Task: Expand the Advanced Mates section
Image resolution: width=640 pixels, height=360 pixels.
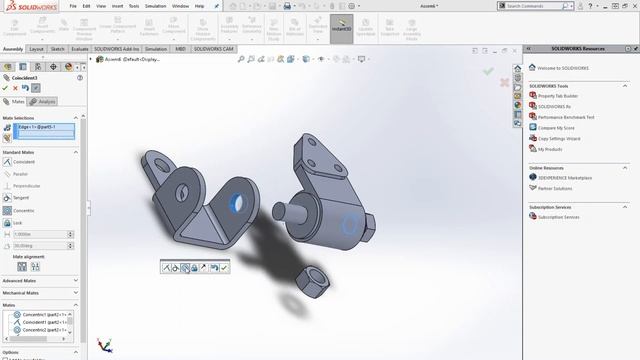Action: pyautogui.click(x=76, y=280)
